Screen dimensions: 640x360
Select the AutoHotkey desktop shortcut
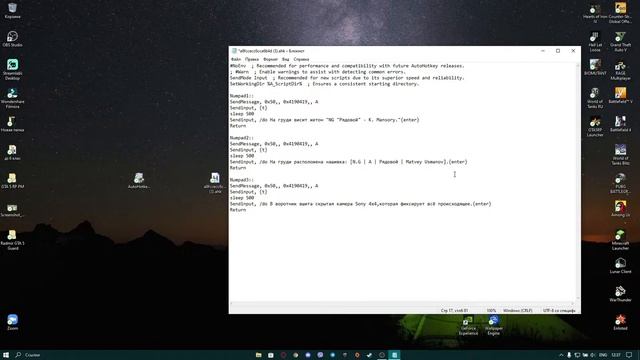click(x=139, y=181)
